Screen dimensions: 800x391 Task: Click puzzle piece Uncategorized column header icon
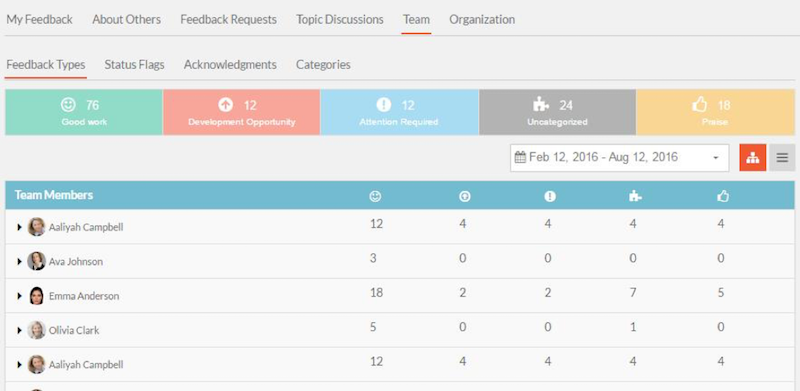tap(635, 197)
